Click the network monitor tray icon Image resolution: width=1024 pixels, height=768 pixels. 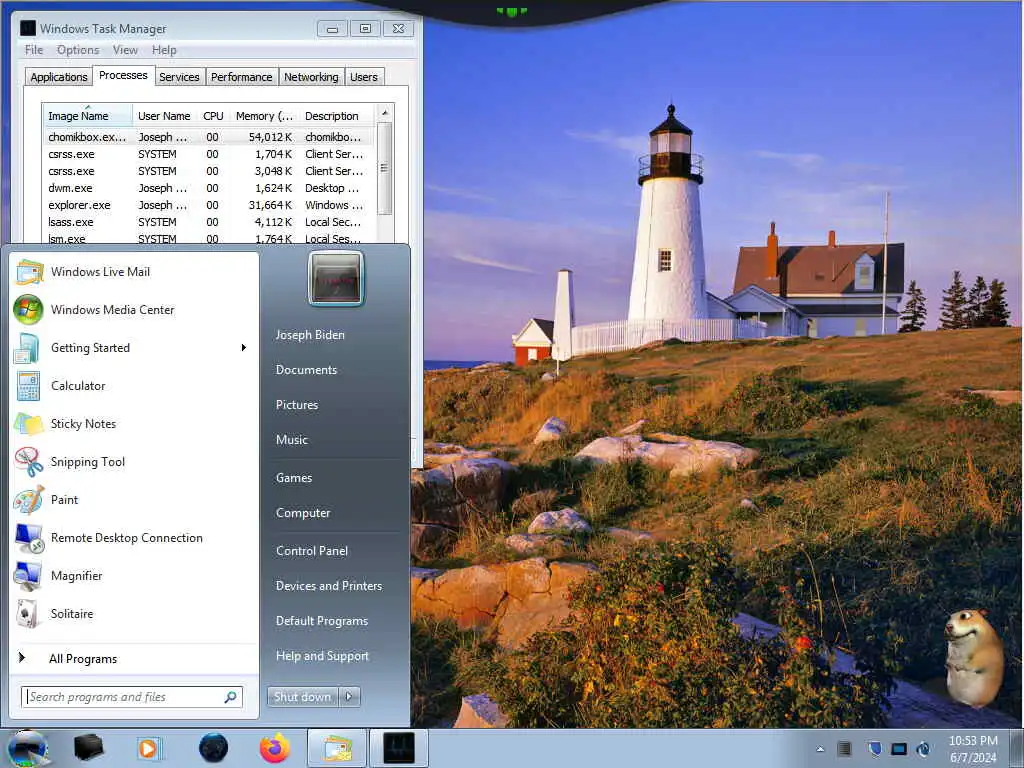[899, 749]
